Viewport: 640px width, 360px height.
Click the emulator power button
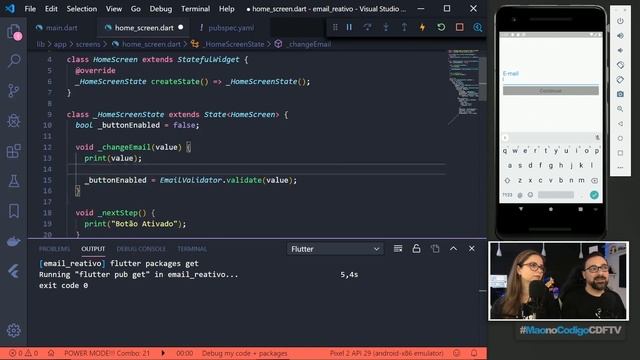point(620,21)
